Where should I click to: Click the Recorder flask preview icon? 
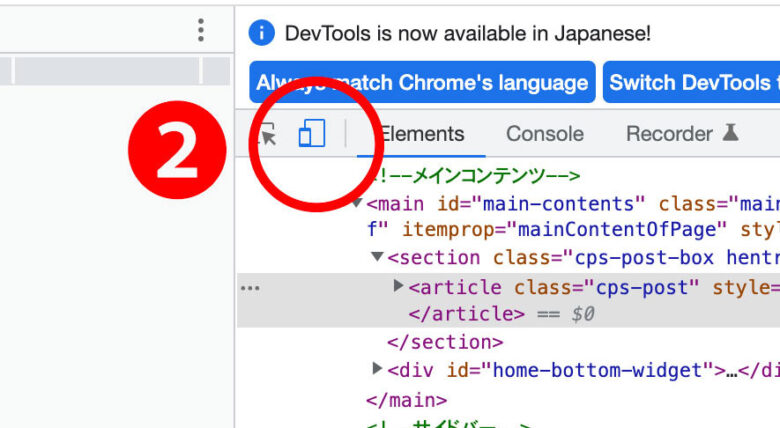(730, 133)
